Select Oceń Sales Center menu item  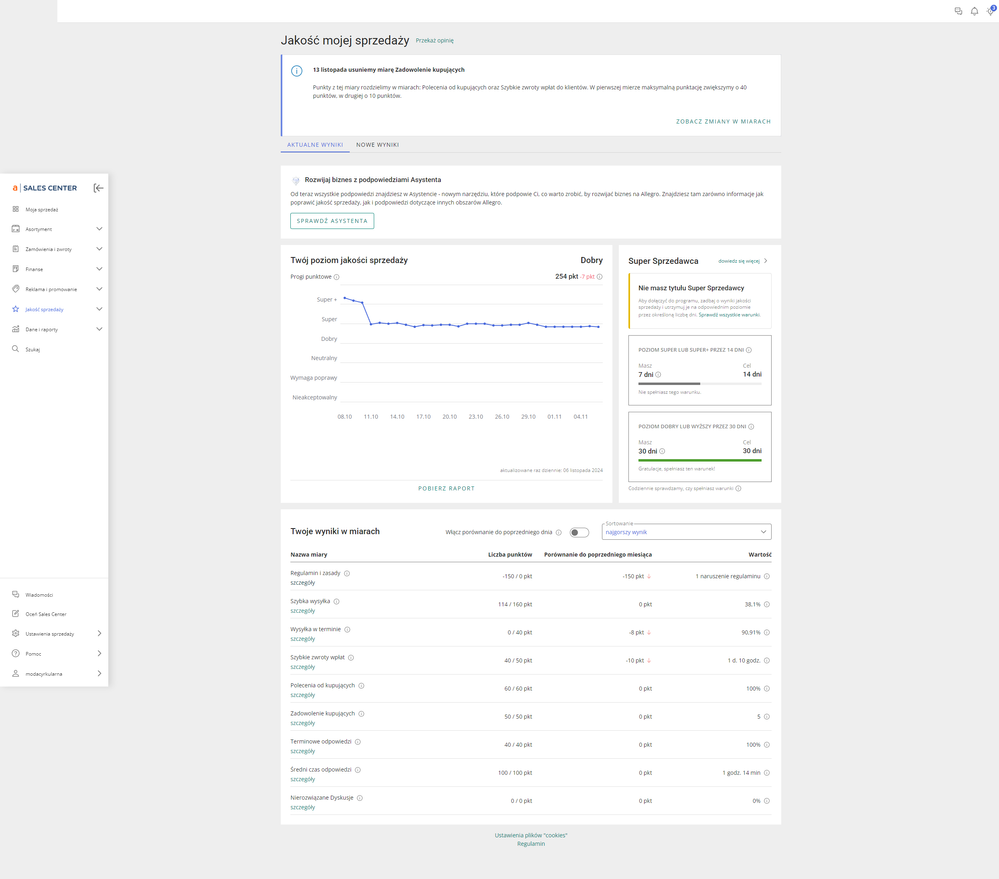[x=46, y=615]
